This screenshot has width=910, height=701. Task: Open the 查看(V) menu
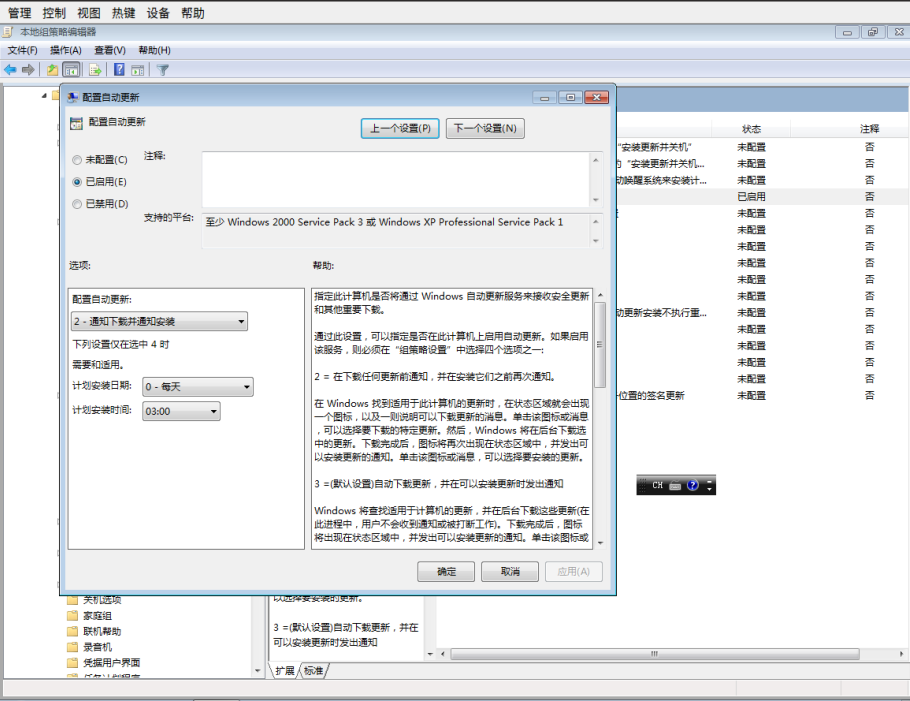point(110,50)
